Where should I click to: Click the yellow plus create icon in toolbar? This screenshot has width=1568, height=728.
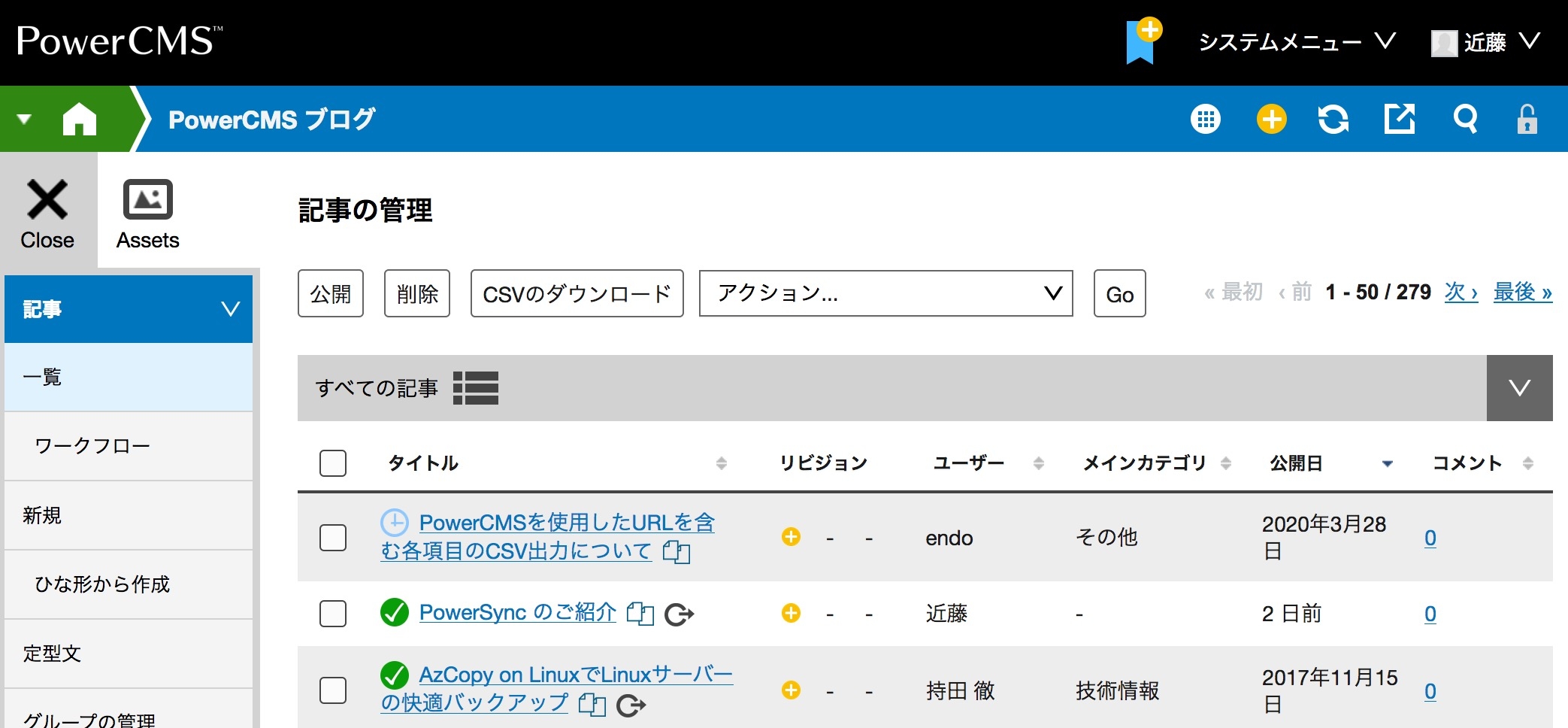[x=1271, y=119]
